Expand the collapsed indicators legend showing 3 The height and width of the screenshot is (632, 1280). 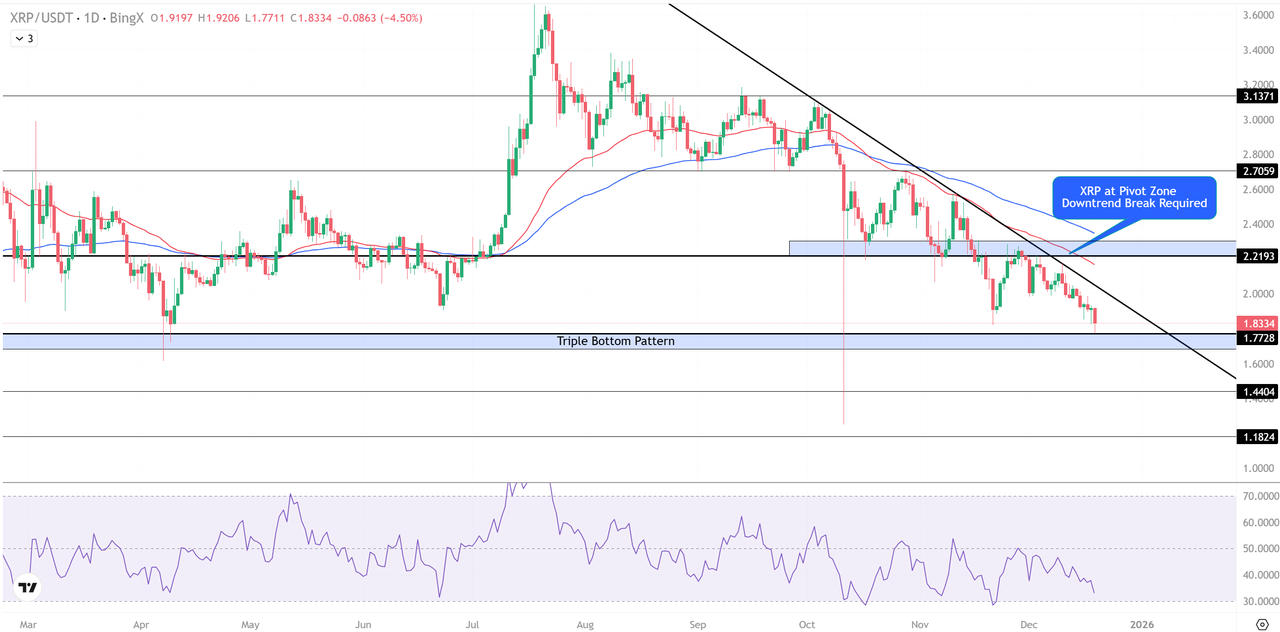[x=22, y=38]
